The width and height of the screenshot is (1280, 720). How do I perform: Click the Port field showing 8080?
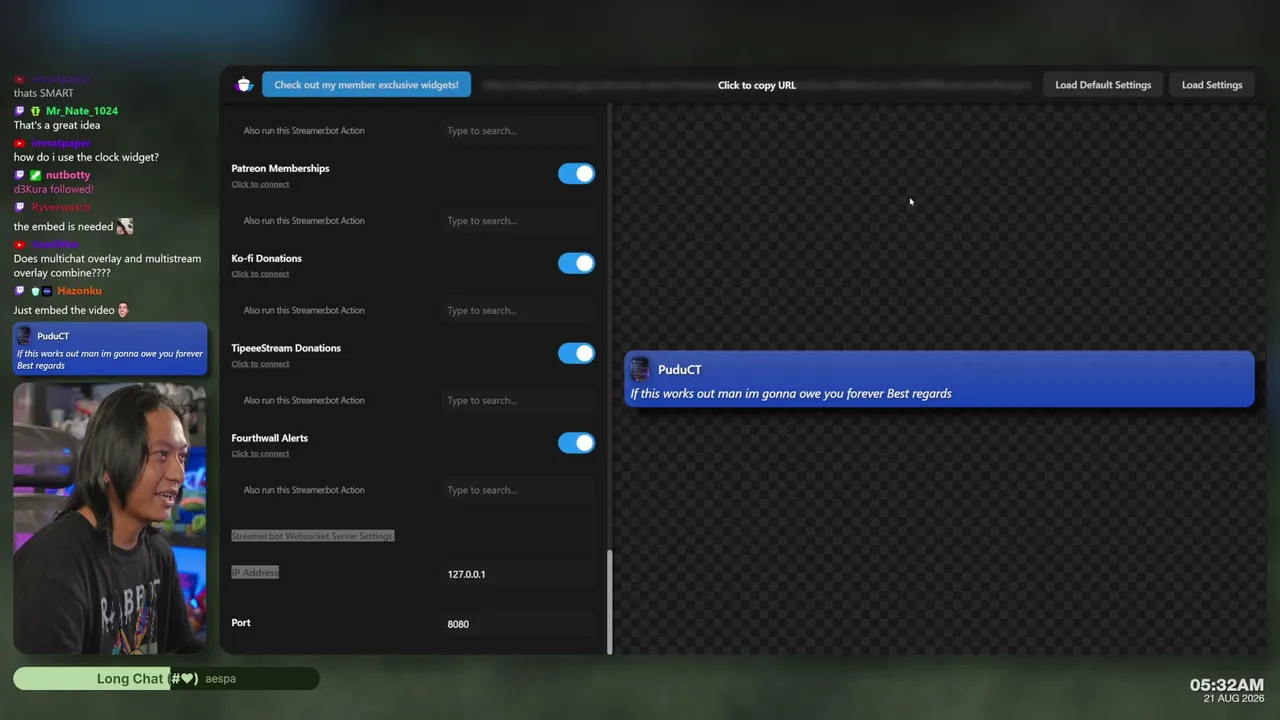pyautogui.click(x=520, y=624)
